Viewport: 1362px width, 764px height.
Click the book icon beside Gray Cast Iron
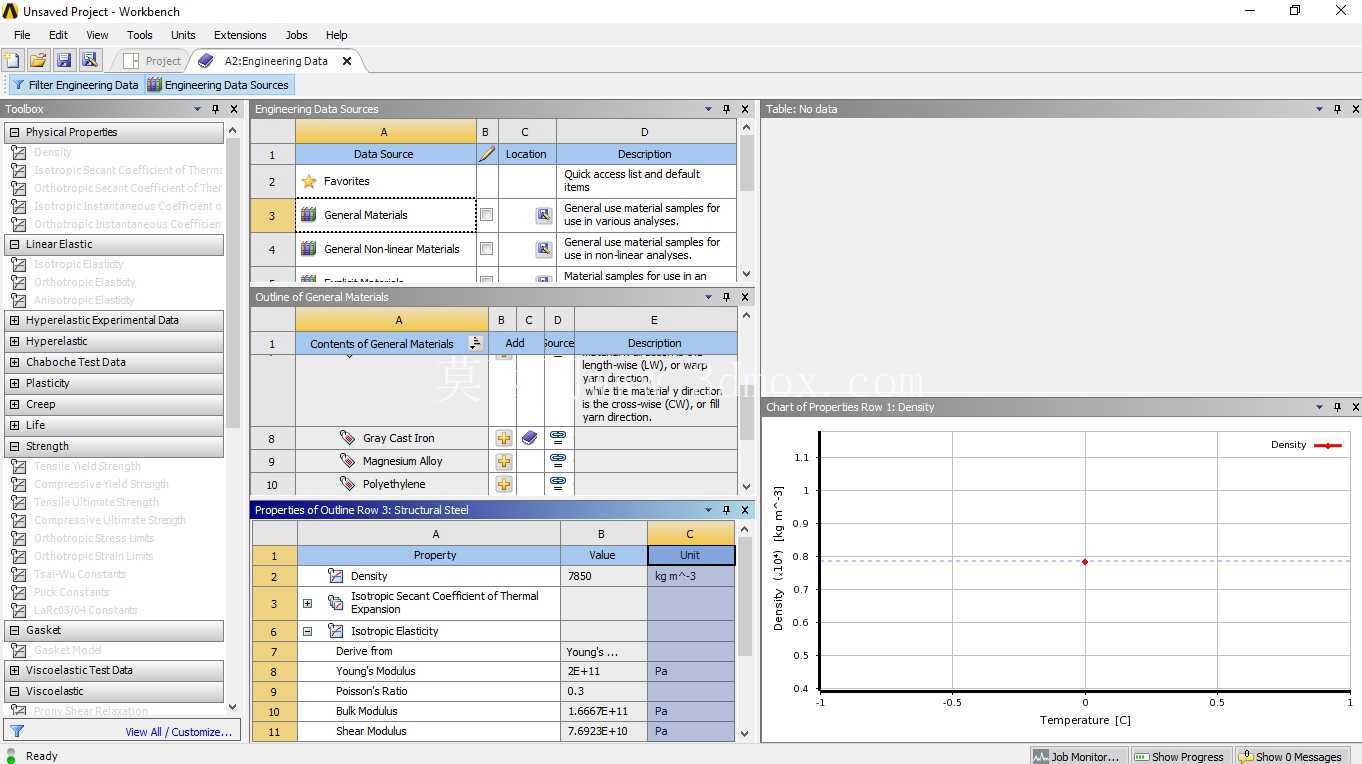530,438
